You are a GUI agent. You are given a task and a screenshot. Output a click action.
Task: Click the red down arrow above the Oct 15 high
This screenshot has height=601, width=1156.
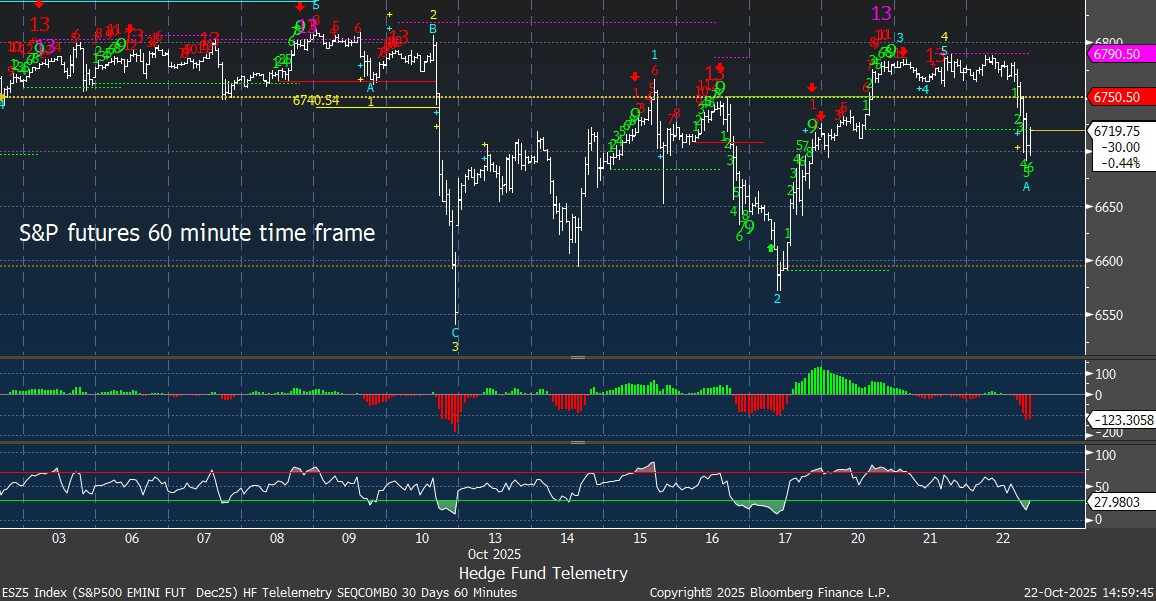click(634, 77)
